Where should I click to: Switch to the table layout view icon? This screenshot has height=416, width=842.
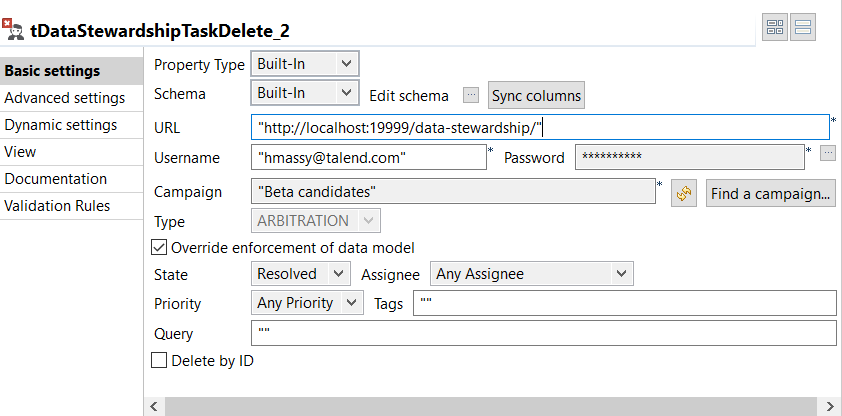775,28
